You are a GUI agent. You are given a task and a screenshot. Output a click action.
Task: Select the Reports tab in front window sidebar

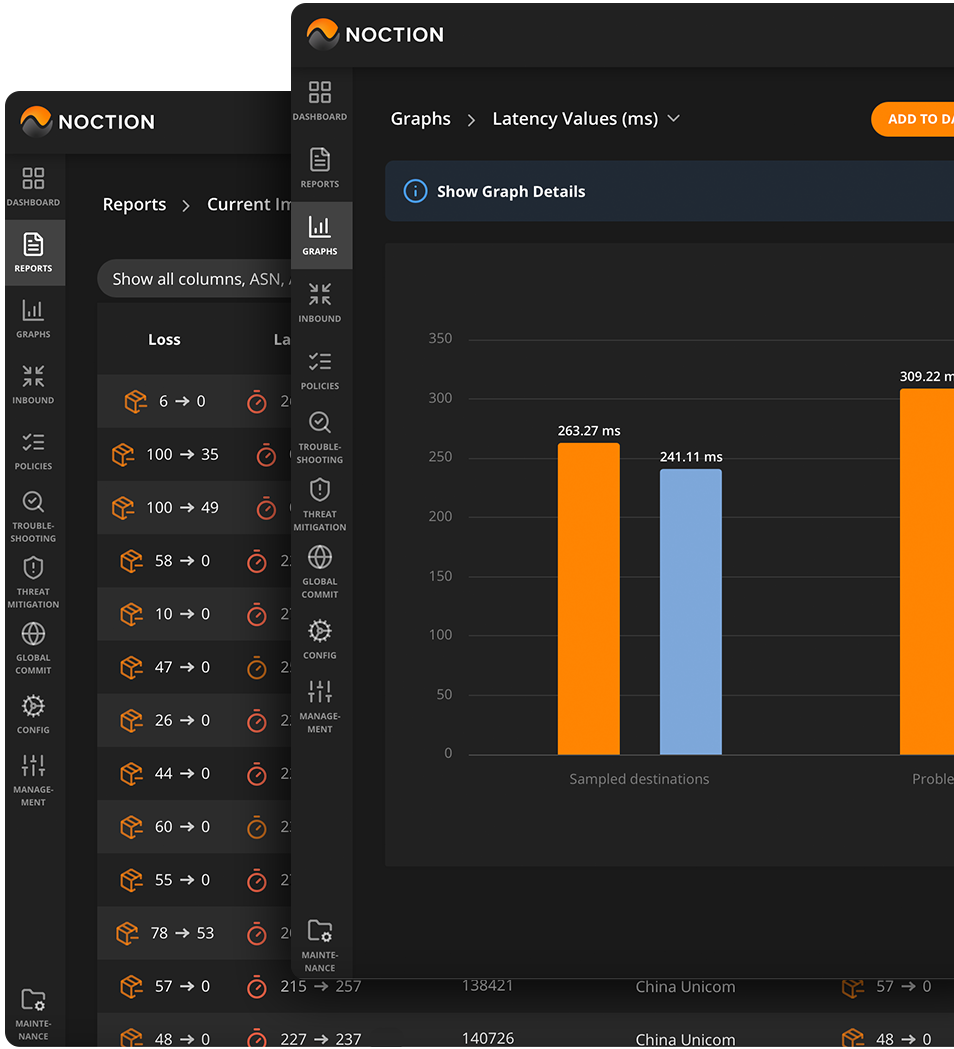tap(320, 168)
